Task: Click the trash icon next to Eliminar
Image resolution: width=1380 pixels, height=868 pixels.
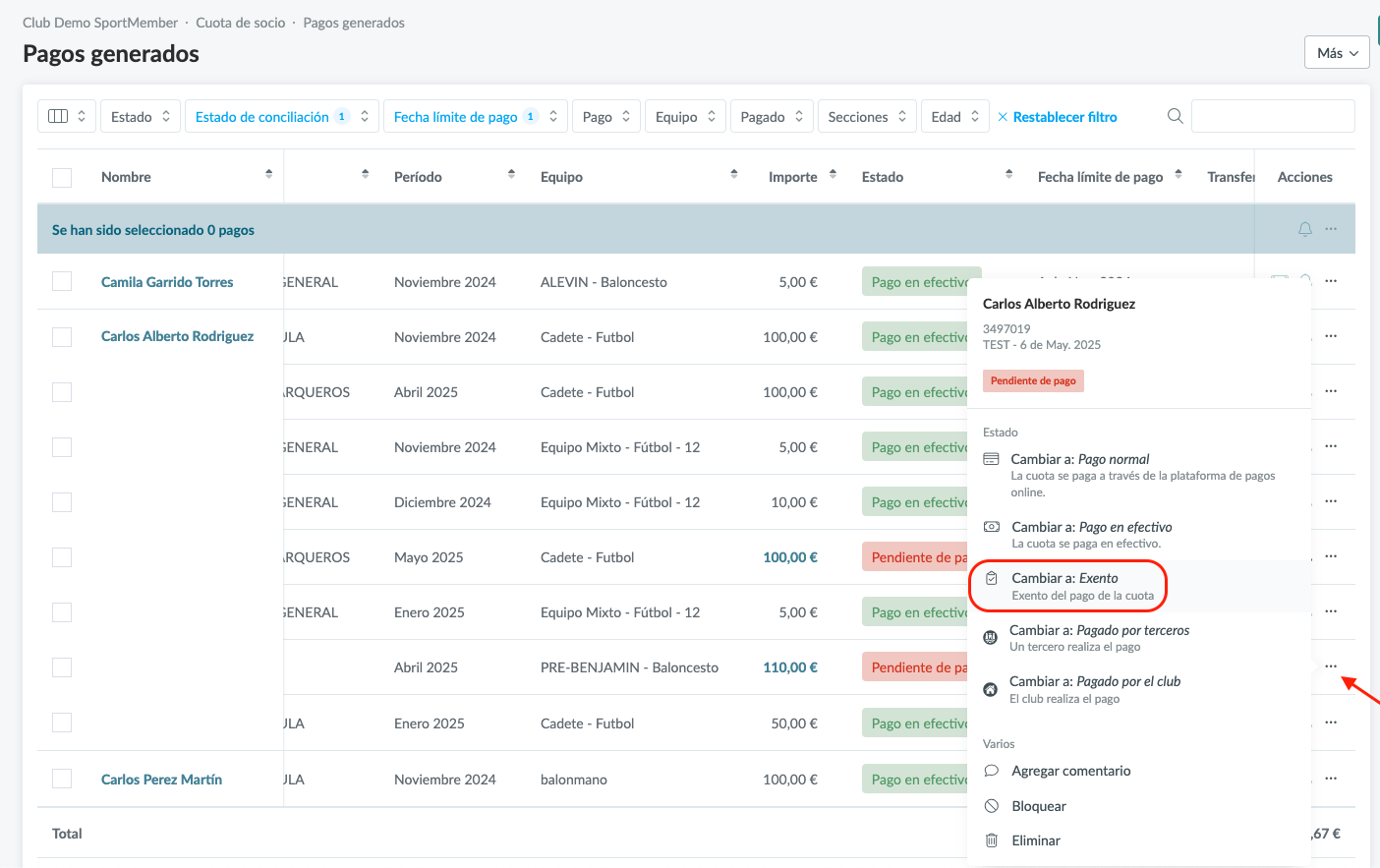Action: [x=992, y=840]
